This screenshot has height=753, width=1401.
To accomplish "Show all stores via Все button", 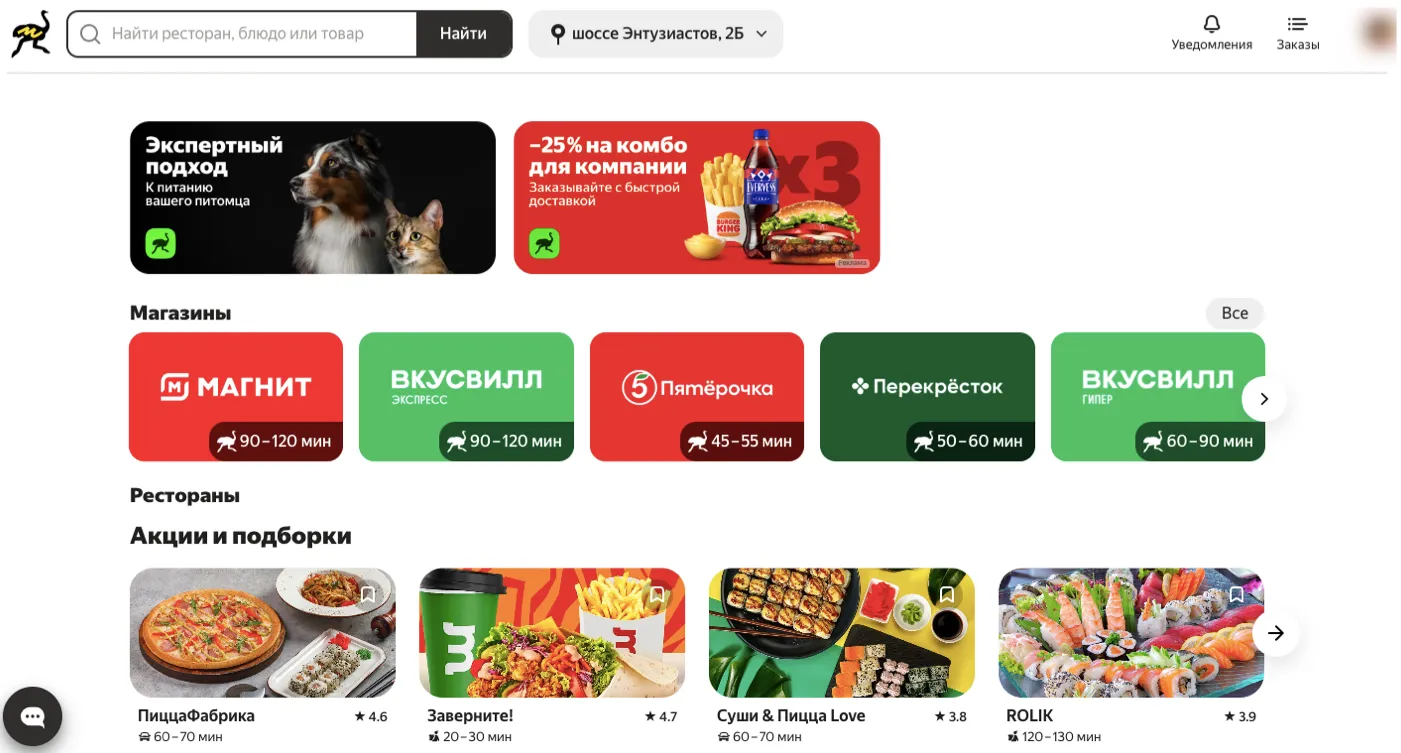I will pyautogui.click(x=1235, y=313).
